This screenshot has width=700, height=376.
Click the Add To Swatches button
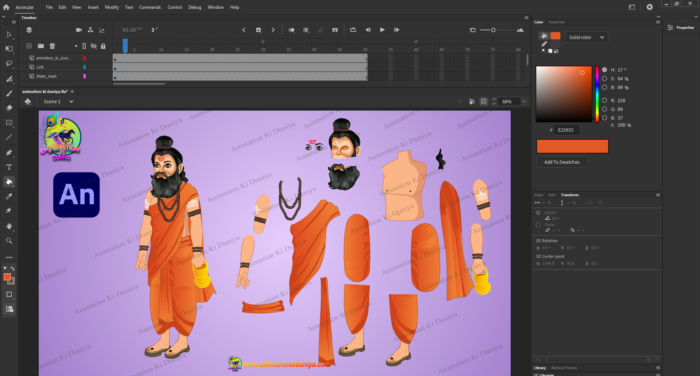tap(562, 162)
